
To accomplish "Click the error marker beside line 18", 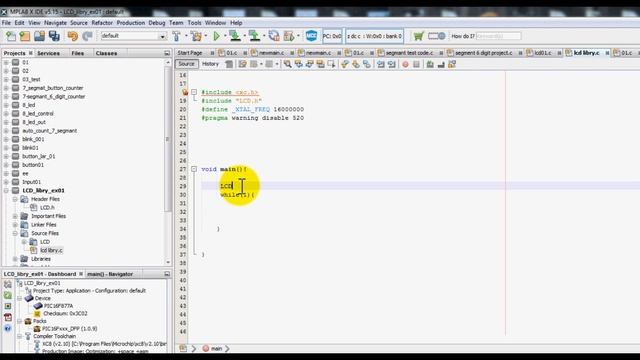I will click(x=184, y=92).
